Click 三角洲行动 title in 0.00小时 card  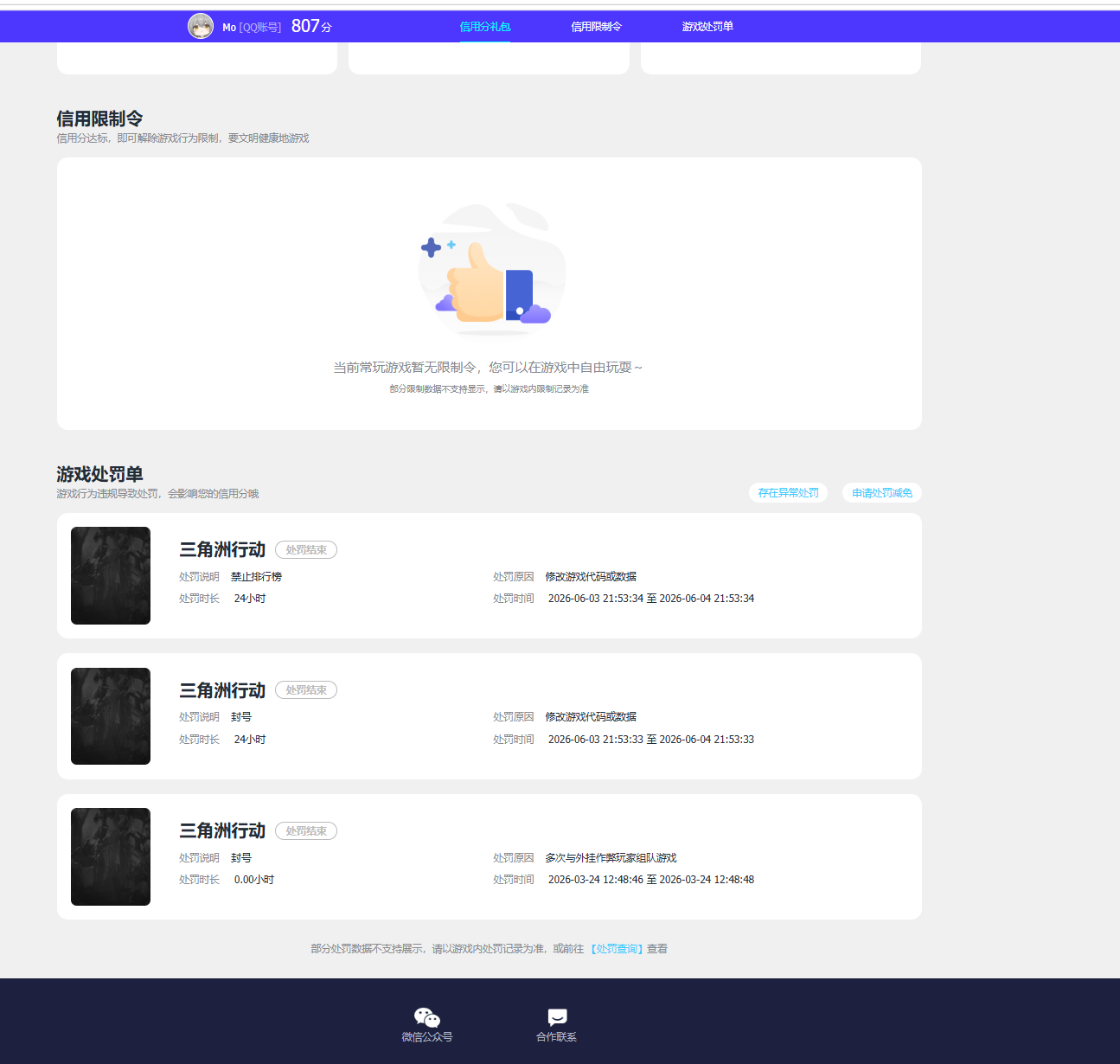222,831
